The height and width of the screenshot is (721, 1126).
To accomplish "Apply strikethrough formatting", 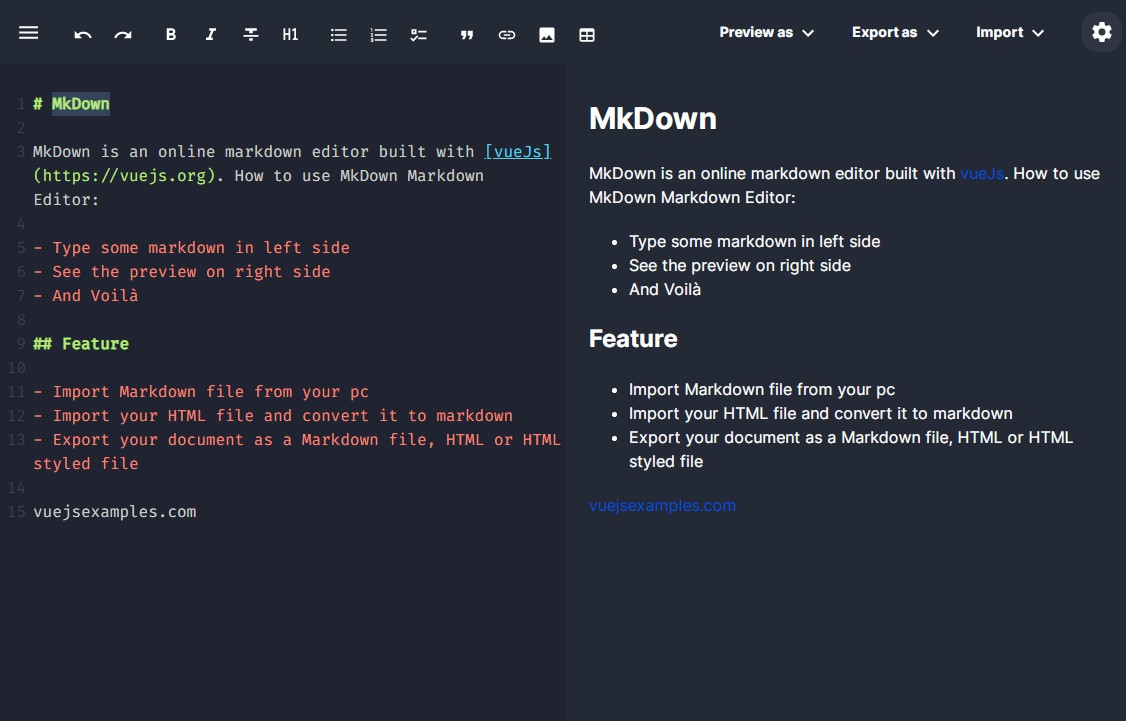I will pos(251,34).
